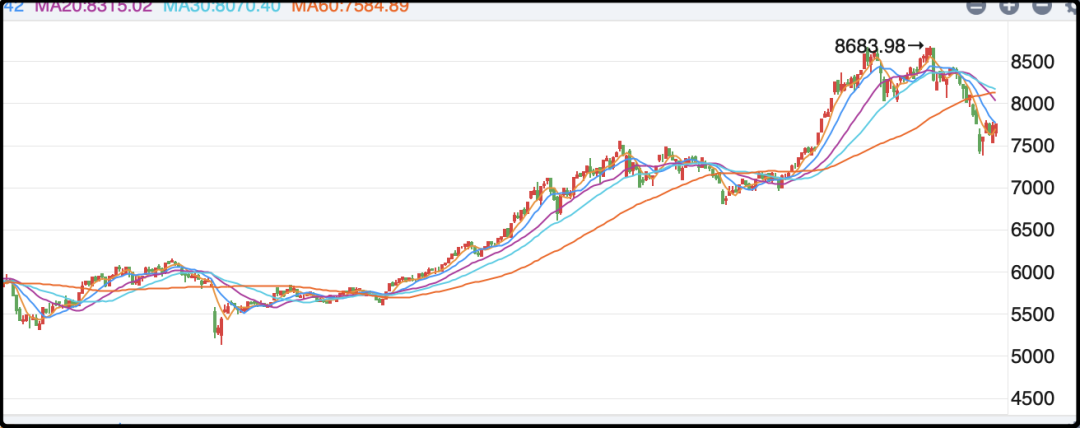Open chart settings gear icon
The image size is (1080, 428).
click(x=1071, y=6)
